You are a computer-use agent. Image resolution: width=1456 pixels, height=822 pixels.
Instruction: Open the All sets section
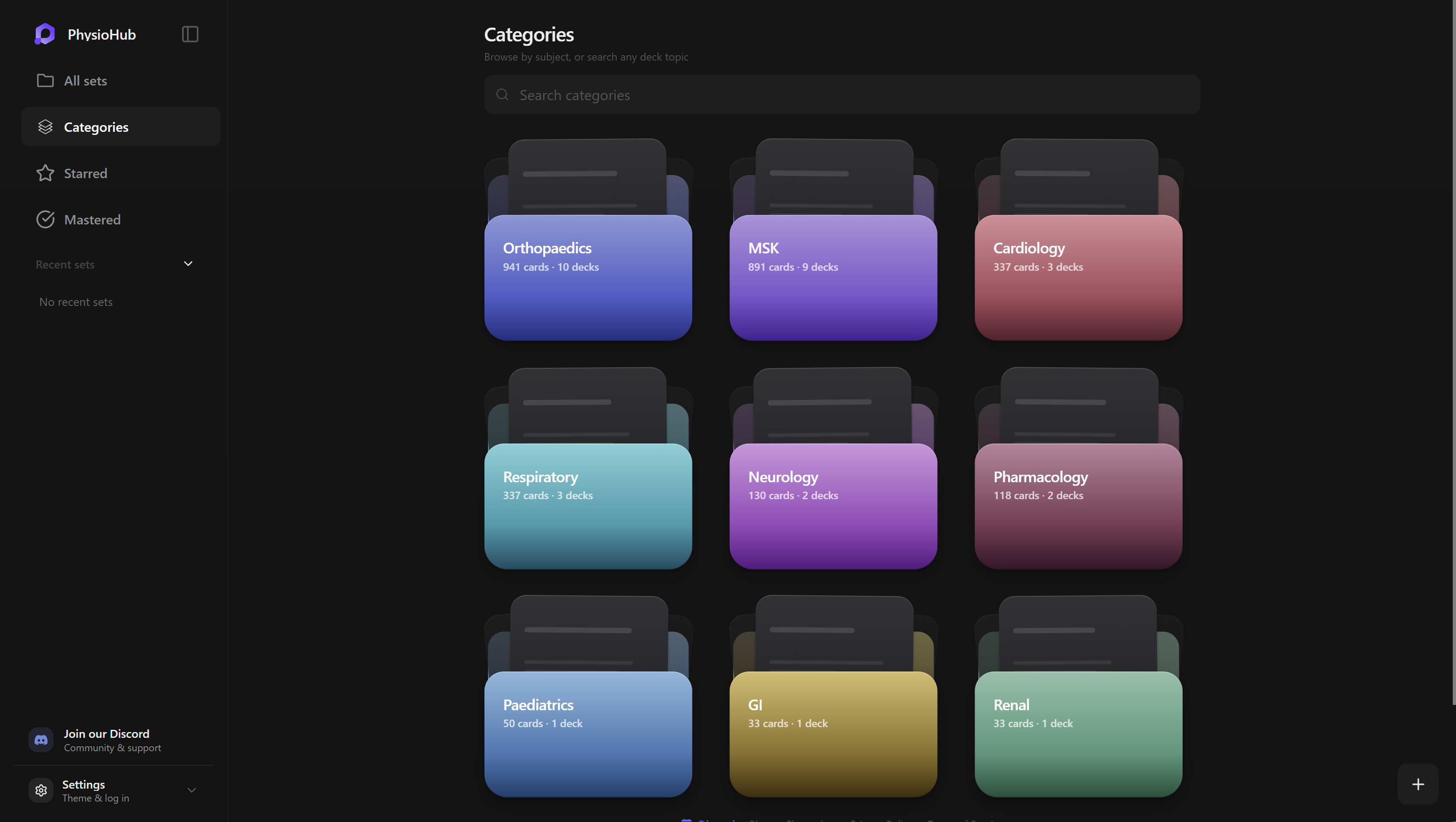tap(120, 81)
